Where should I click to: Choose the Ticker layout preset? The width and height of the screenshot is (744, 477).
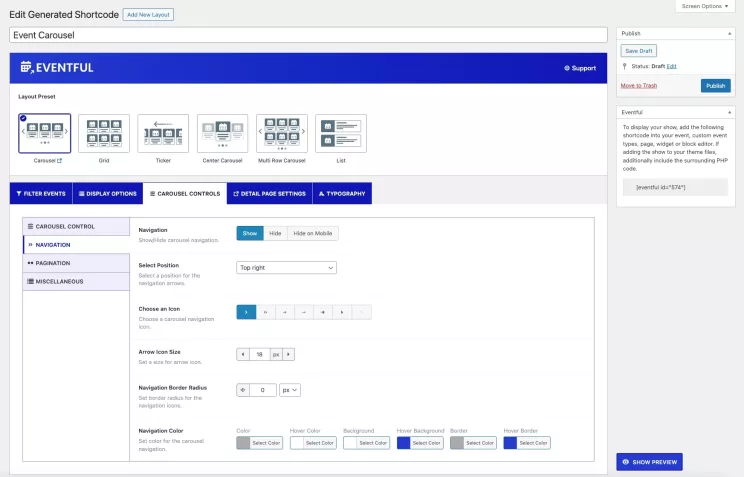pyautogui.click(x=162, y=134)
